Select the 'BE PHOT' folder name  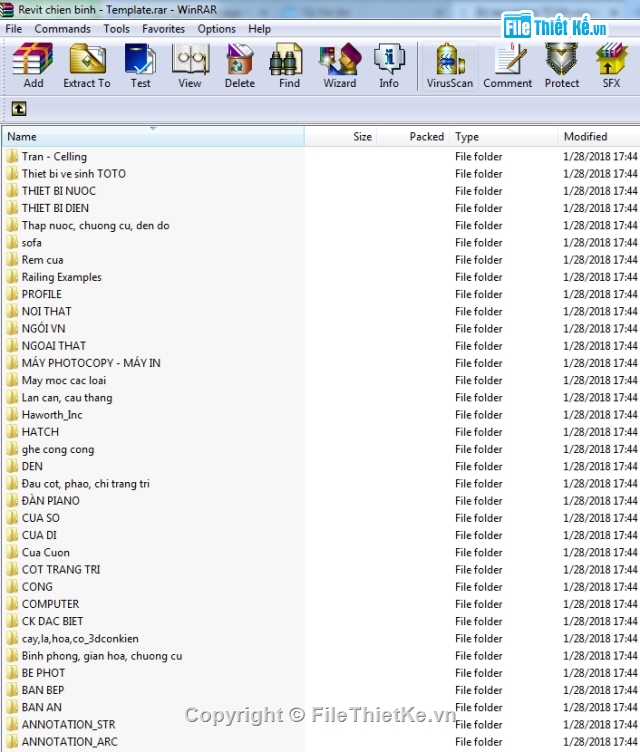point(43,673)
